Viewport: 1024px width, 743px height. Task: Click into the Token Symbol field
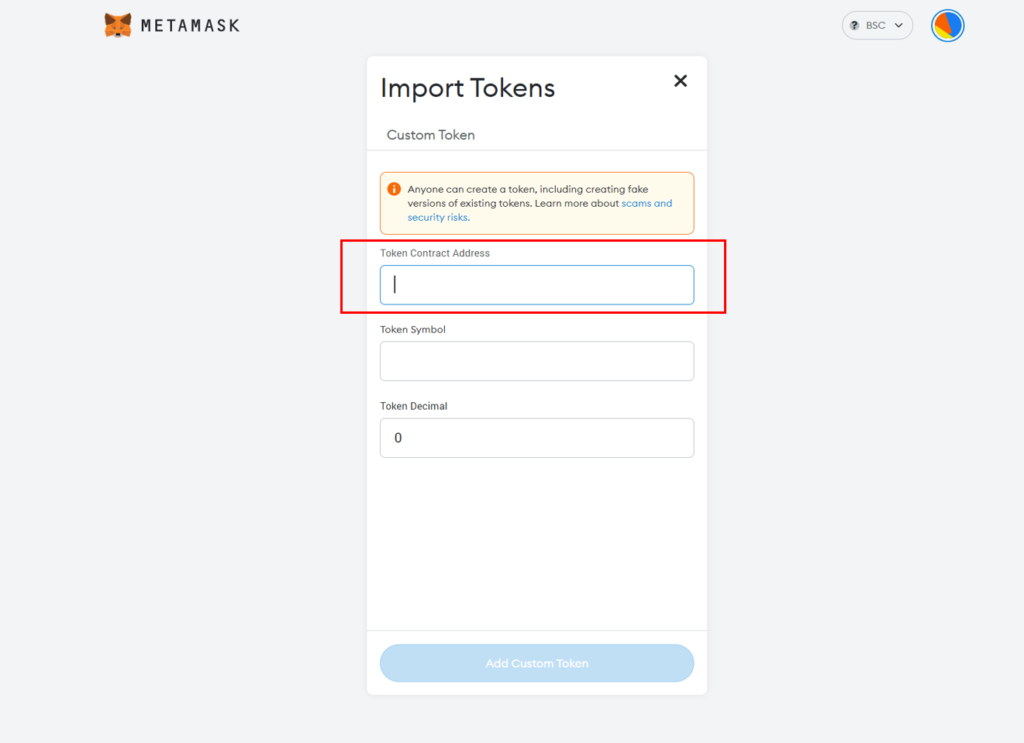(x=537, y=361)
